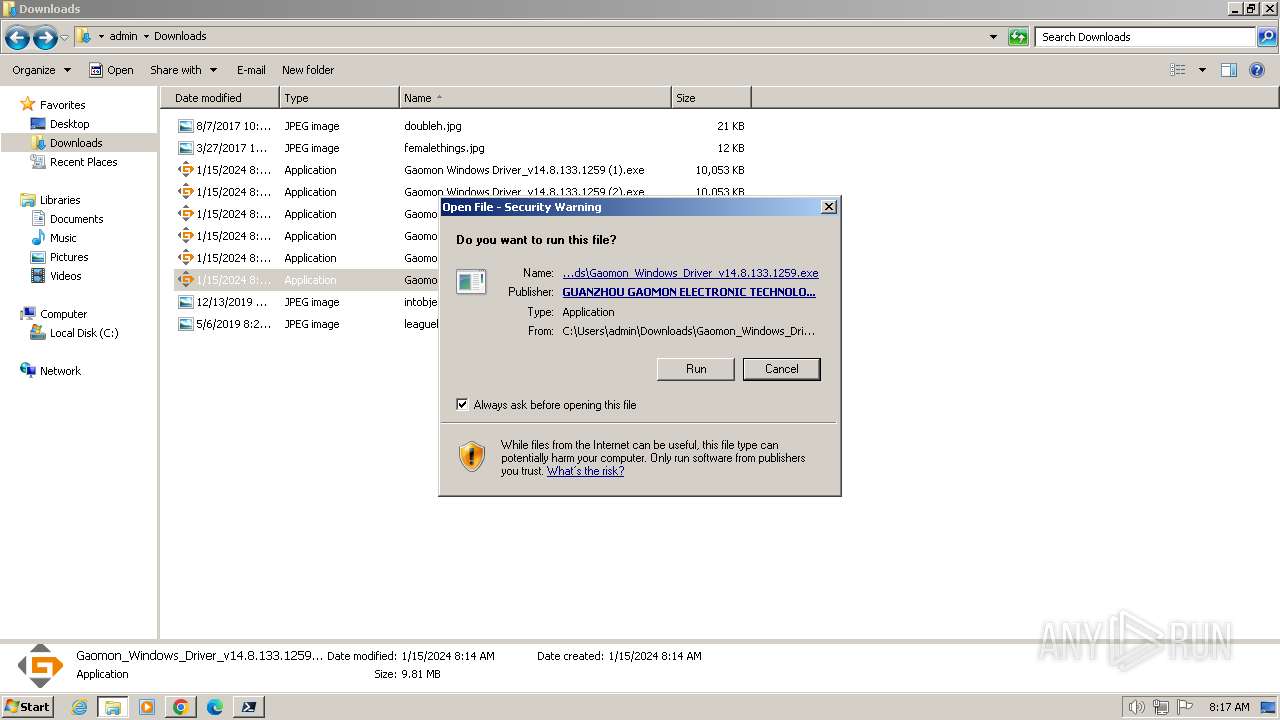
Task: Click the Open toolbar command
Action: (111, 70)
